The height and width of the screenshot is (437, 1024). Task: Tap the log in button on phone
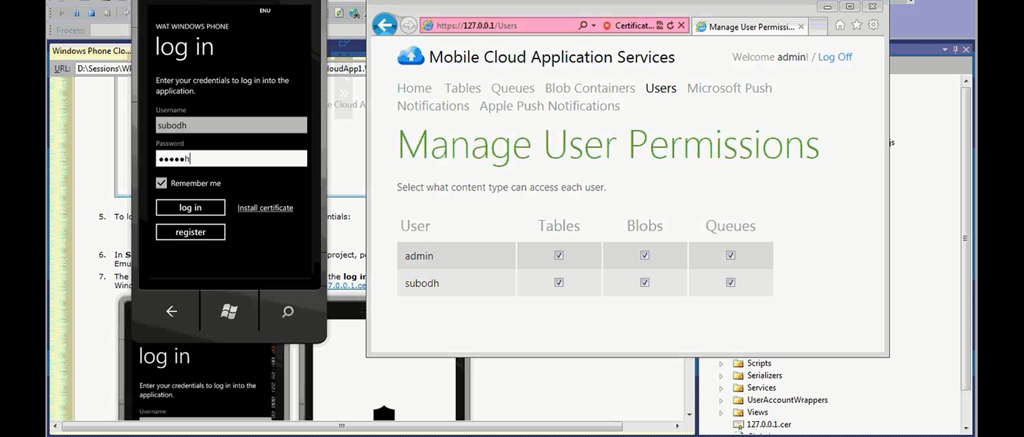tap(190, 208)
